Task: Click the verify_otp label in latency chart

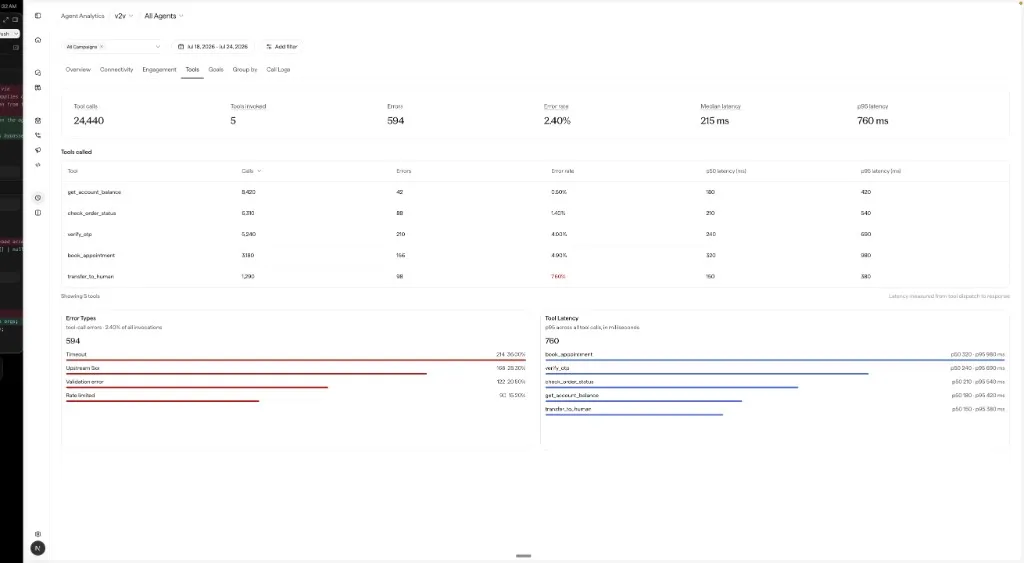Action: [x=557, y=368]
